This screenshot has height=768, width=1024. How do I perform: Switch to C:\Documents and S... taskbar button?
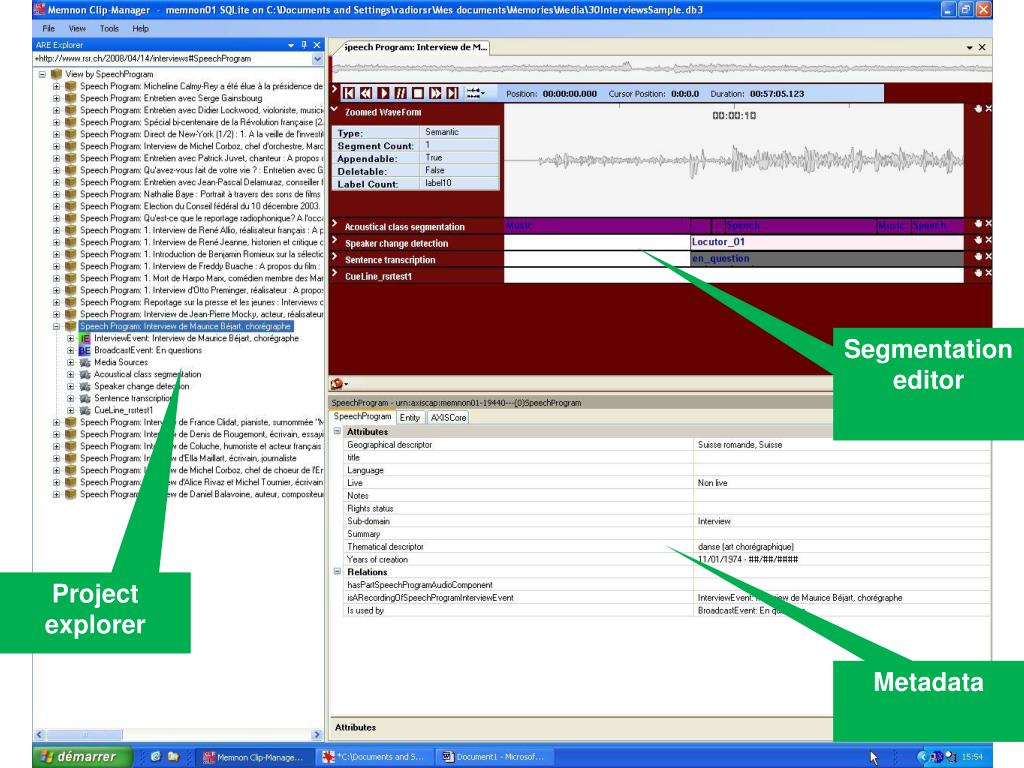pyautogui.click(x=374, y=757)
